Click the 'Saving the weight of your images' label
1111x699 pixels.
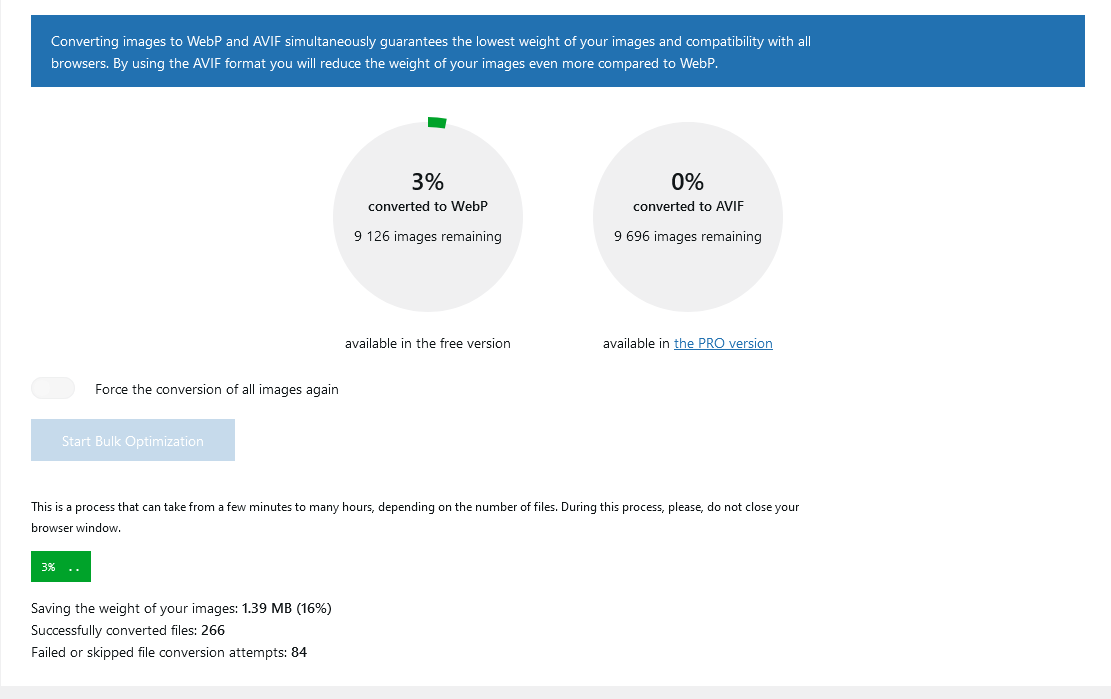[135, 608]
